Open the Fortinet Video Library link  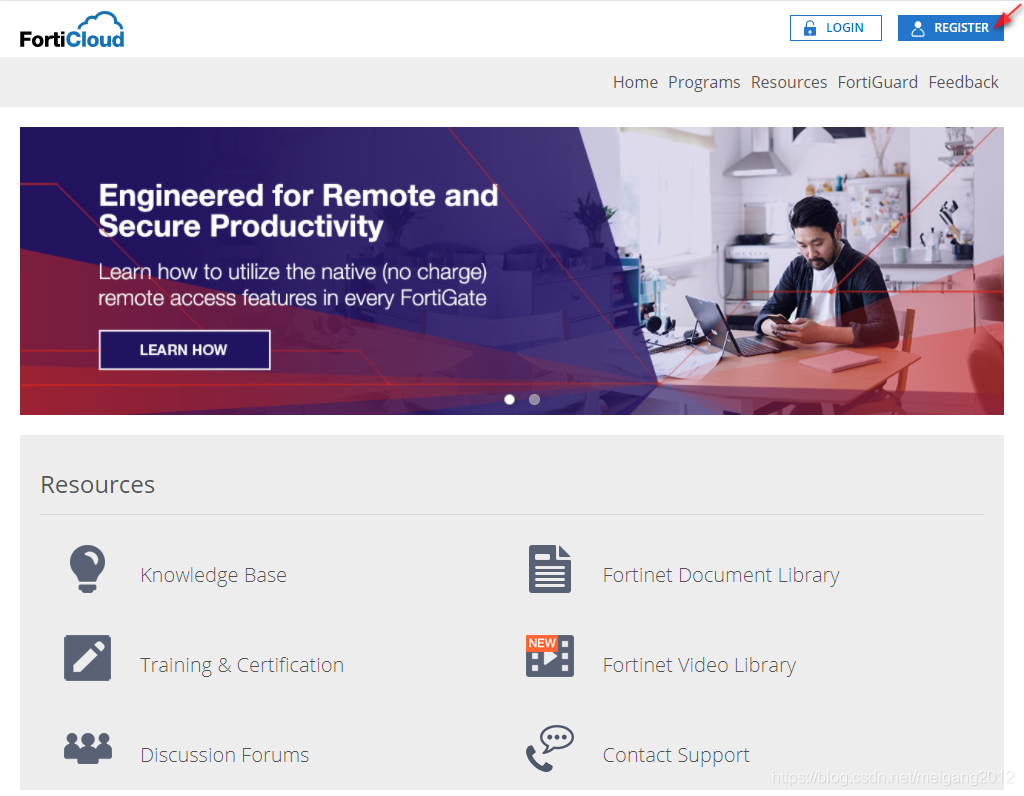tap(699, 665)
